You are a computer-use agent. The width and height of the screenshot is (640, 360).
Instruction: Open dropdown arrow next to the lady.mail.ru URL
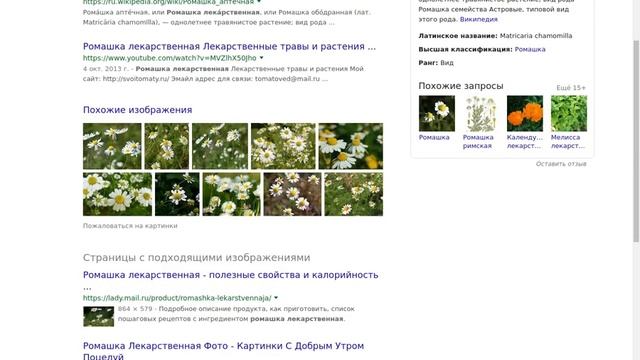tap(276, 298)
